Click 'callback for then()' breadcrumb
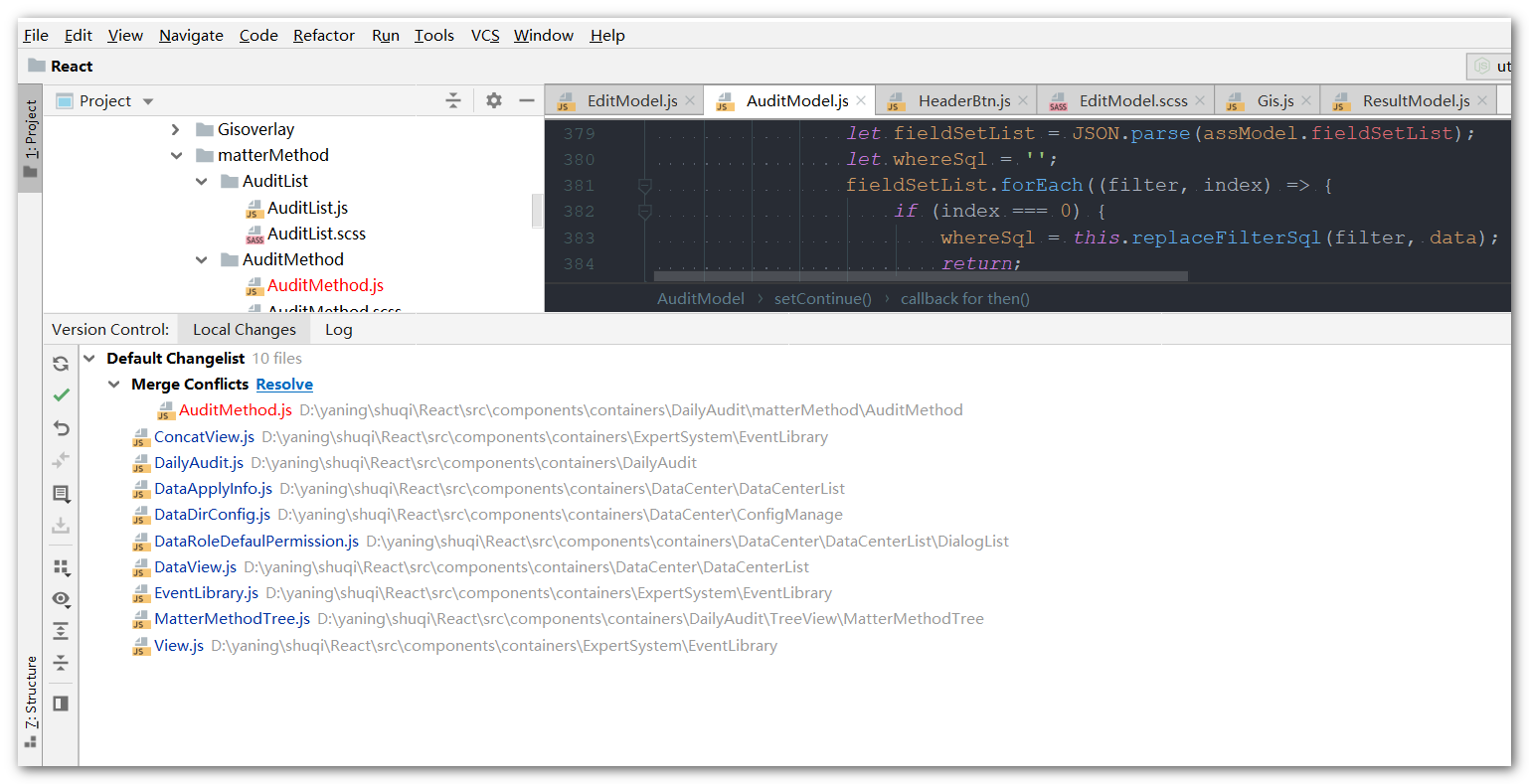This screenshot has width=1529, height=784. pyautogui.click(x=964, y=298)
